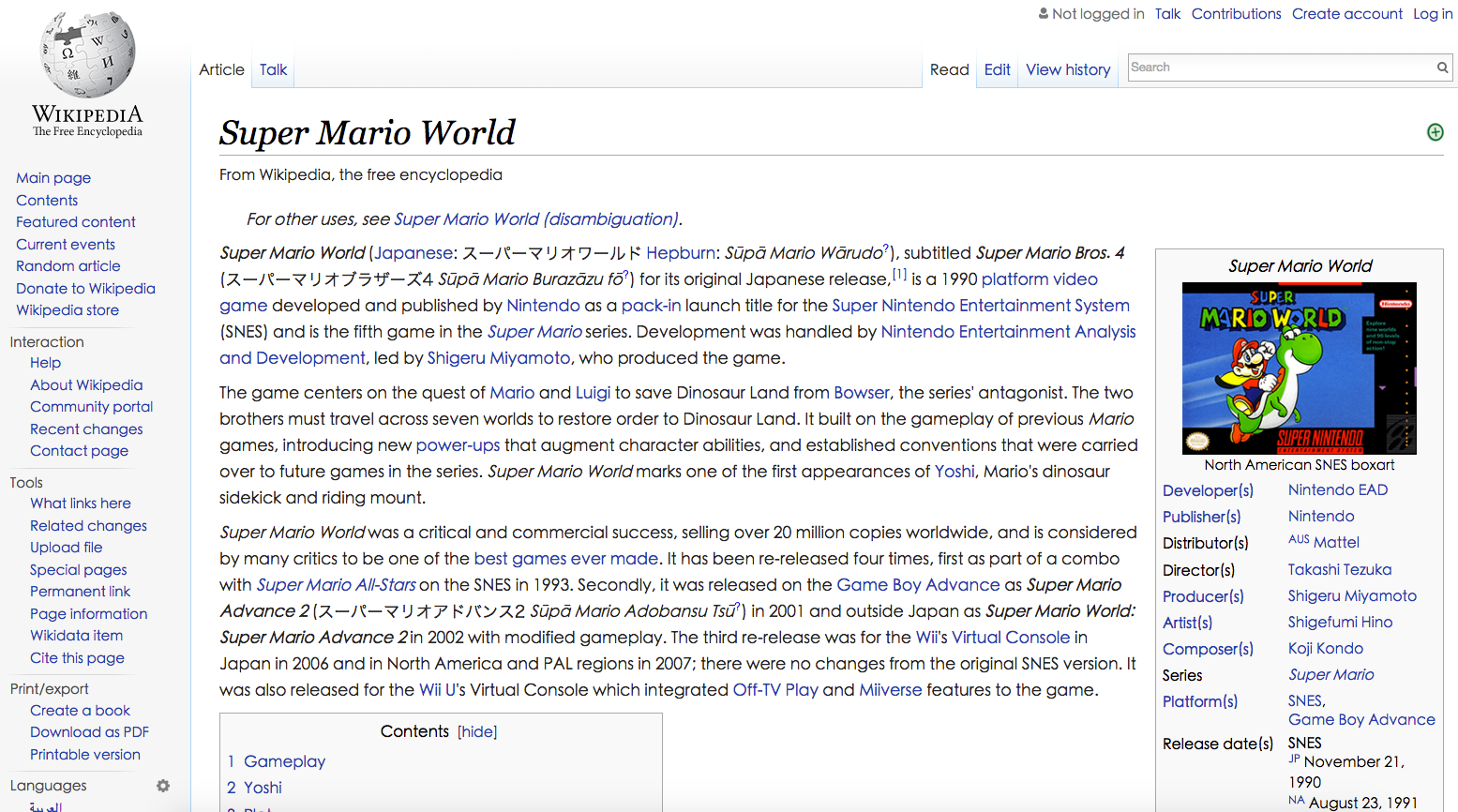Open Current events link
Viewport: 1458px width, 812px height.
pos(66,245)
